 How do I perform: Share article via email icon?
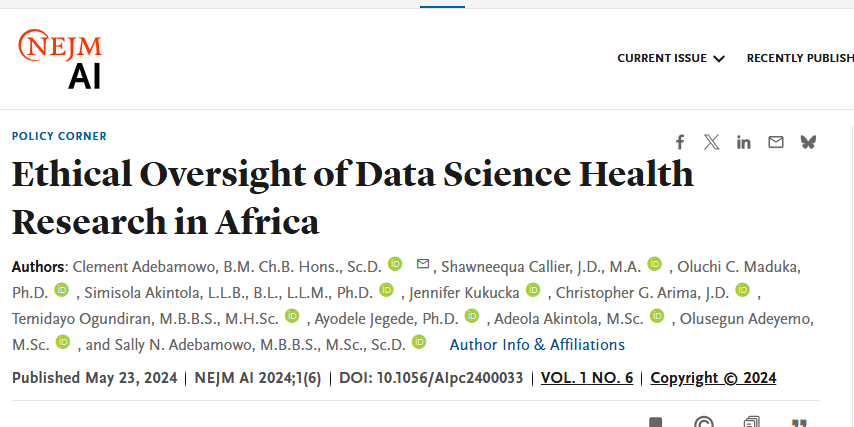(x=775, y=142)
